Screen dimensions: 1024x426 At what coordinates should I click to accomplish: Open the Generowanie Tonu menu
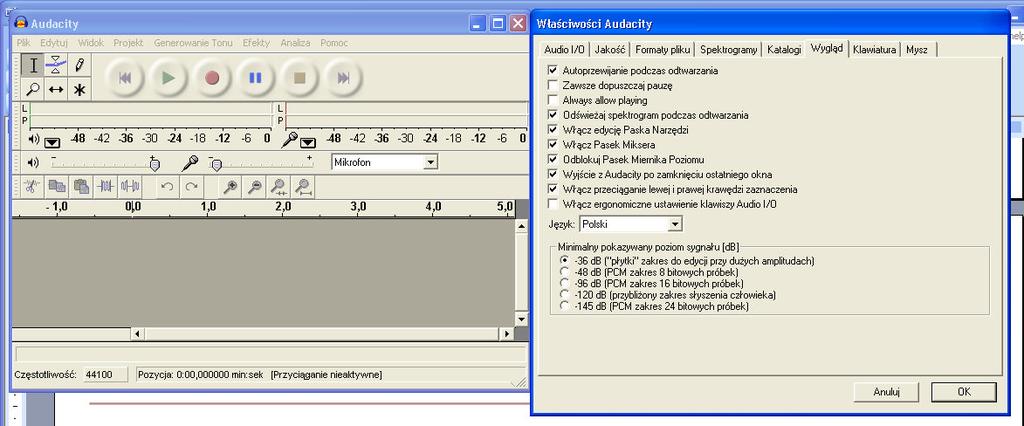pyautogui.click(x=193, y=42)
